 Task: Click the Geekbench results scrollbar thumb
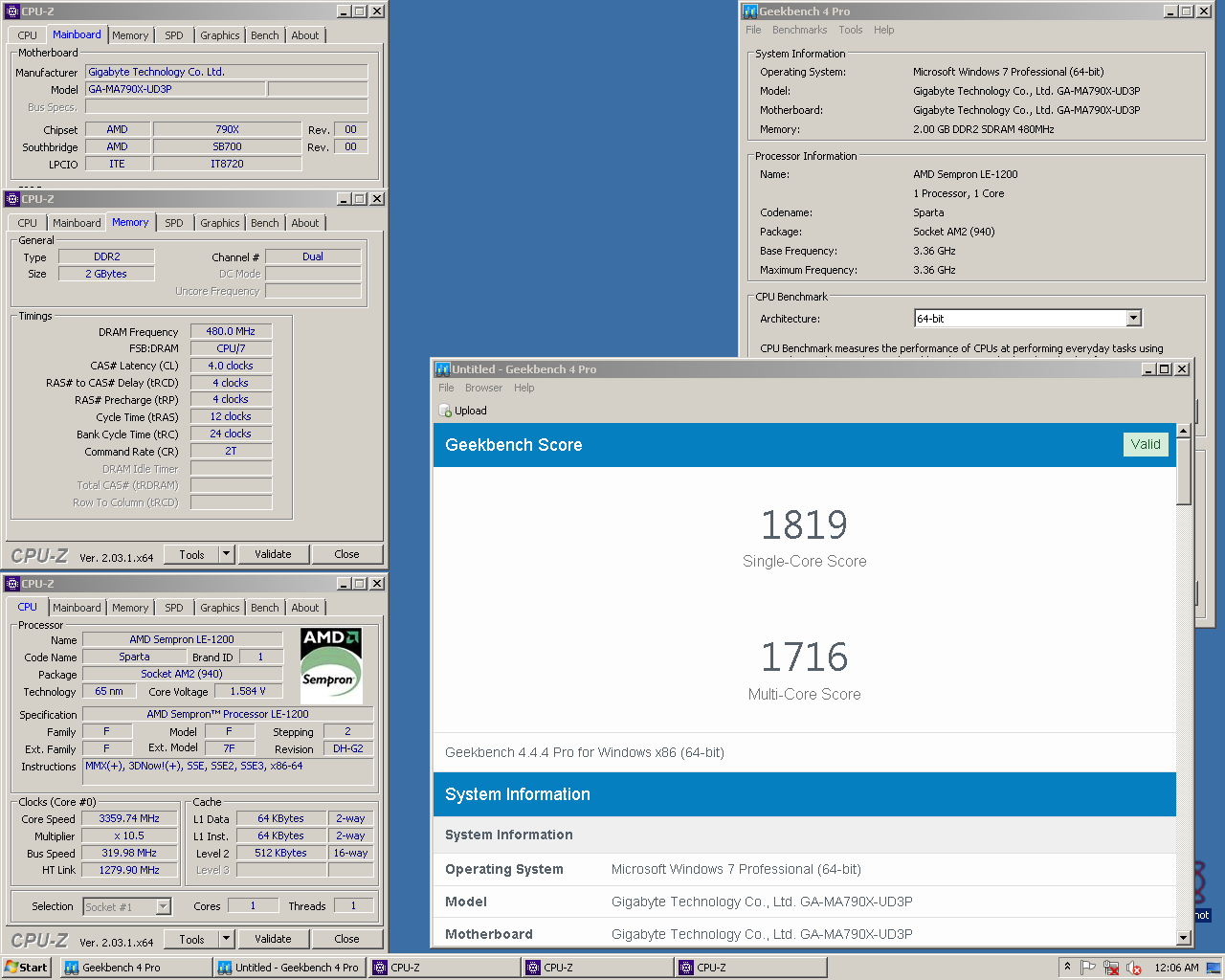1184,472
